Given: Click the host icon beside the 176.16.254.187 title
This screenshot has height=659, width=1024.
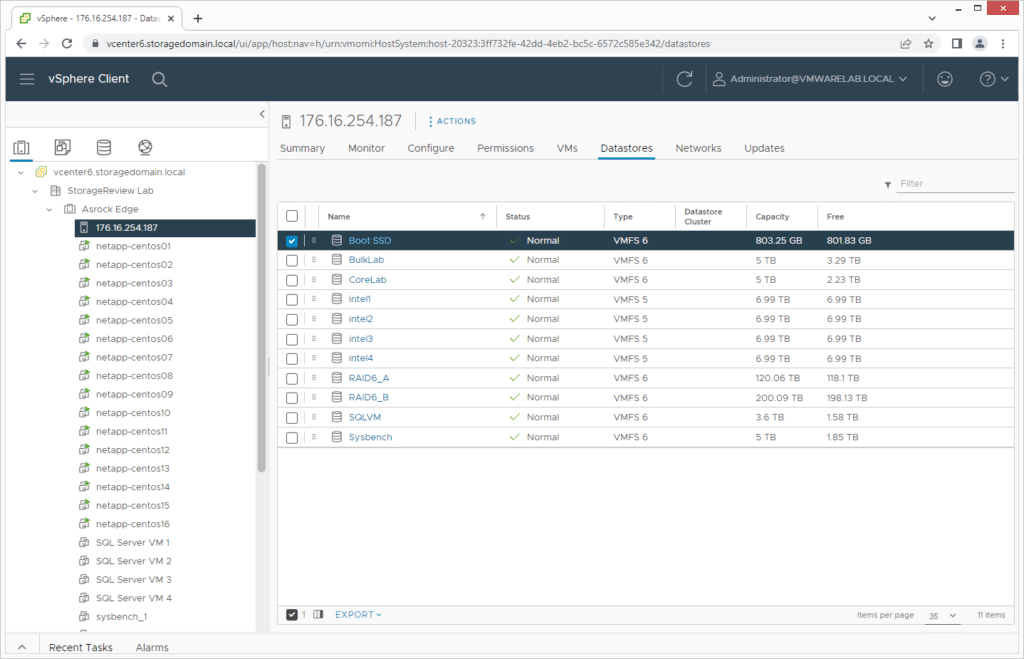Looking at the screenshot, I should 286,121.
